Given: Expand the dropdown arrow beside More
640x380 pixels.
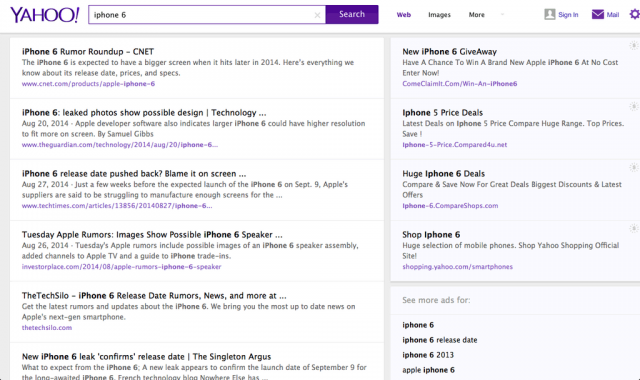Looking at the screenshot, I should click(502, 15).
